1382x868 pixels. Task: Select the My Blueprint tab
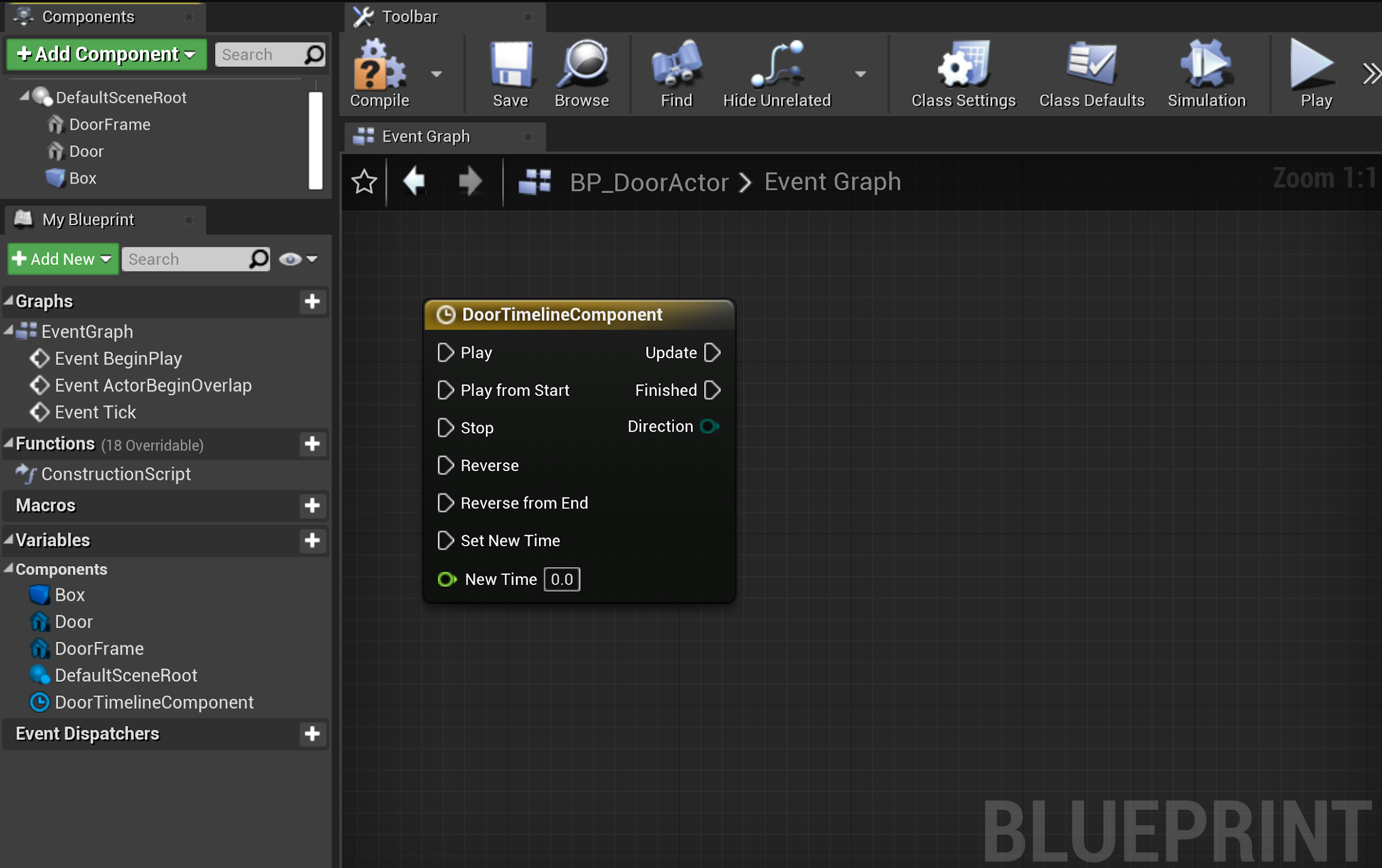tap(88, 220)
